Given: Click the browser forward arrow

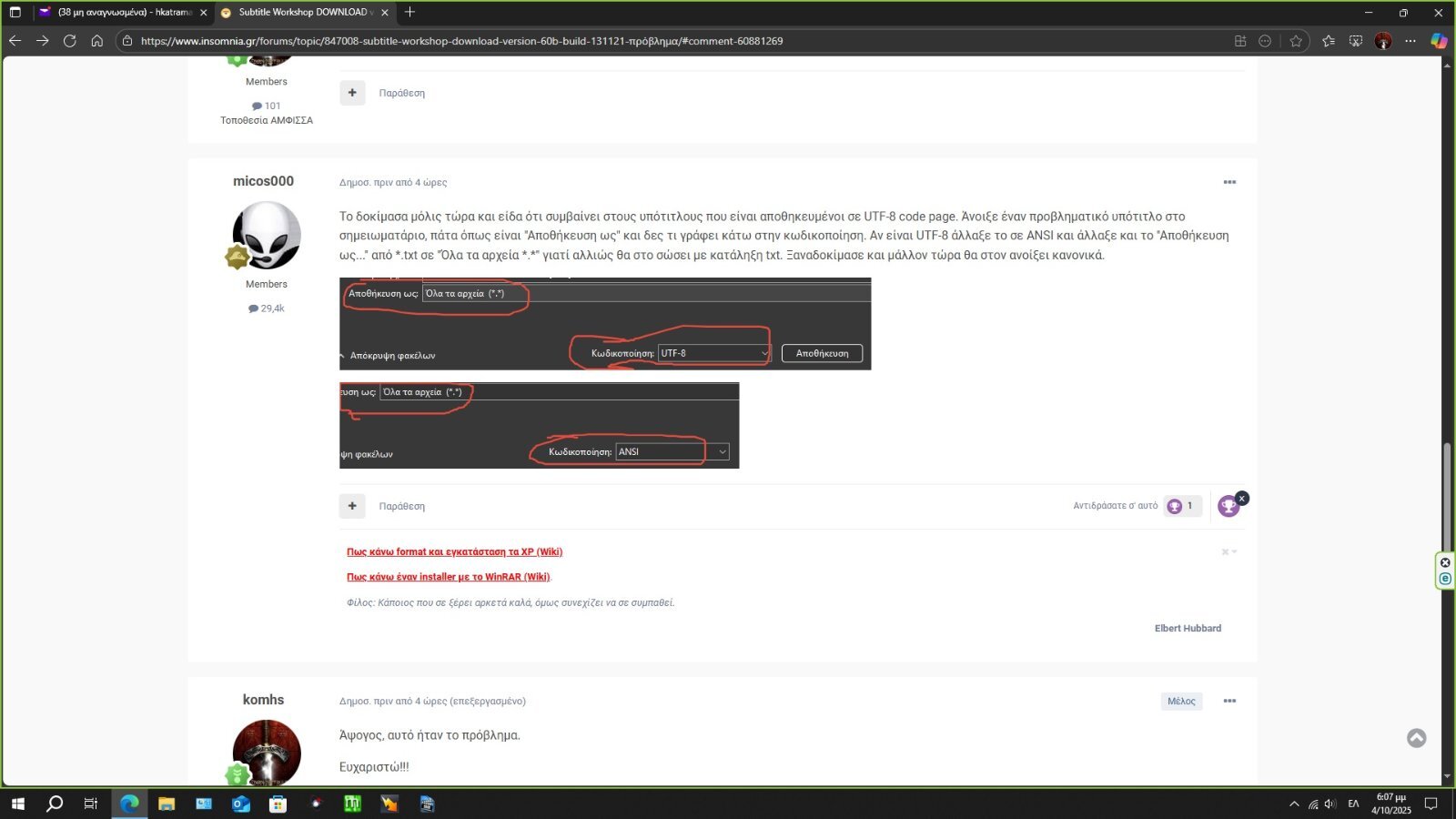Looking at the screenshot, I should click(x=42, y=41).
